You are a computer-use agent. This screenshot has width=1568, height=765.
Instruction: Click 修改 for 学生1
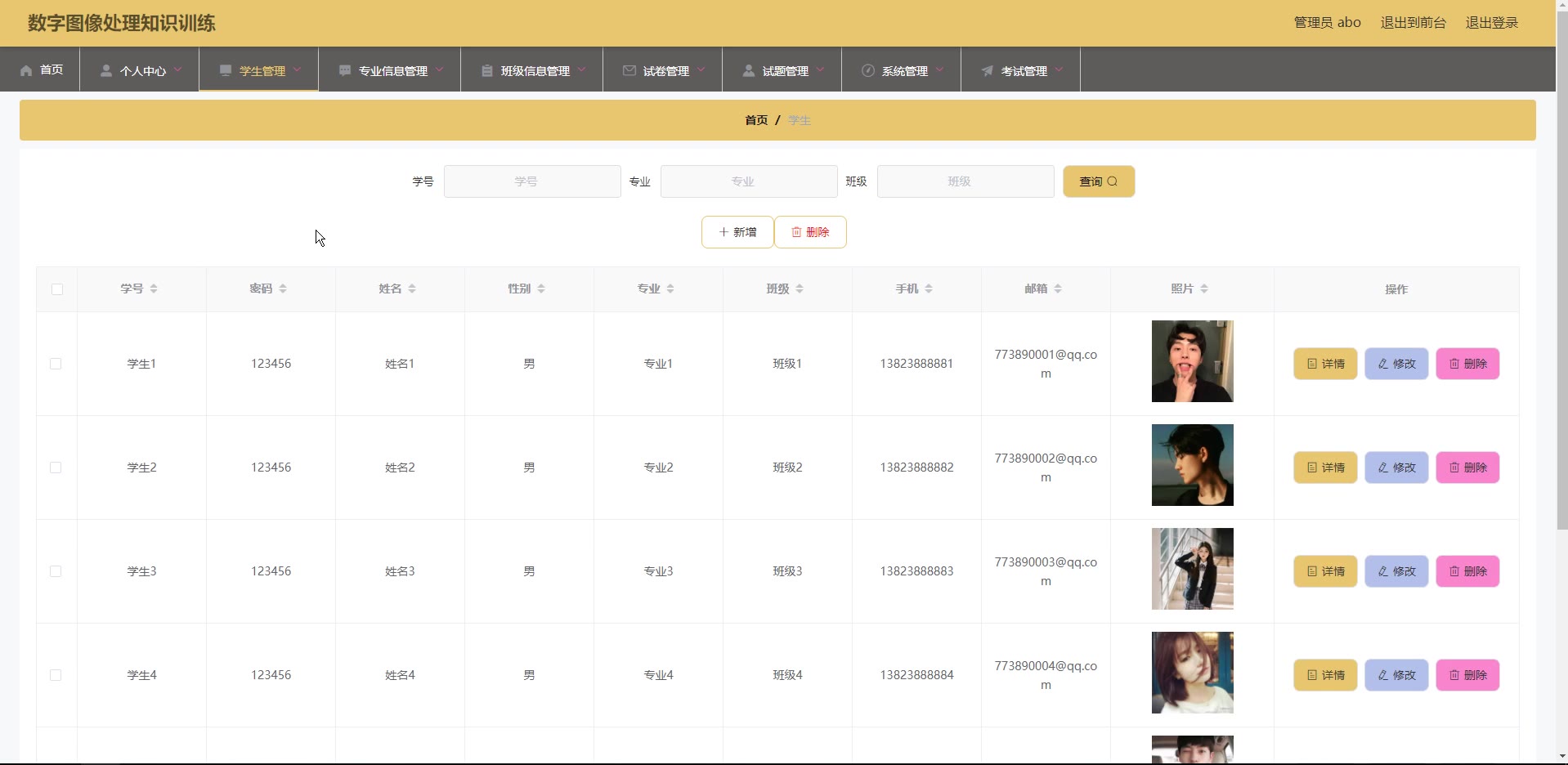pos(1396,364)
